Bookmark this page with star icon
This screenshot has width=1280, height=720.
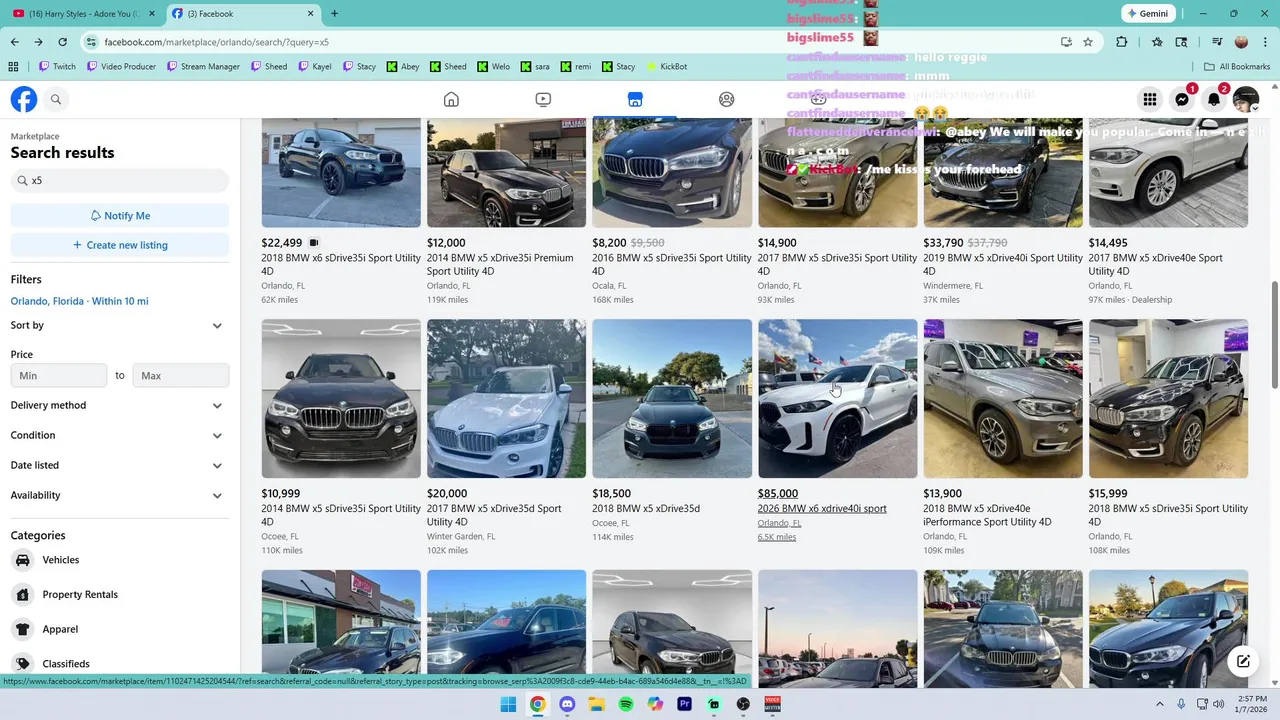(x=1088, y=42)
